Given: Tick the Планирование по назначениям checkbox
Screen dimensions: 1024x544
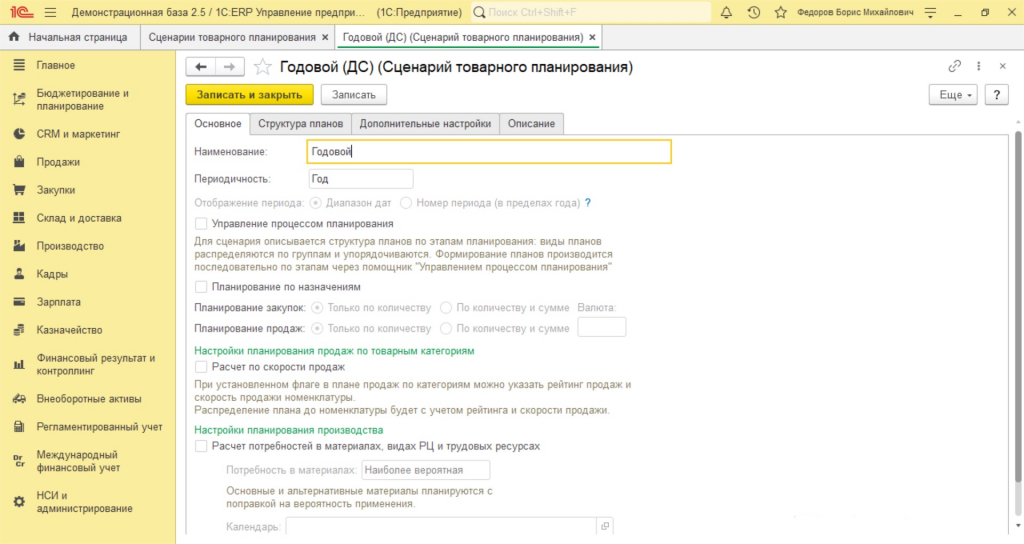Looking at the screenshot, I should coord(201,287).
